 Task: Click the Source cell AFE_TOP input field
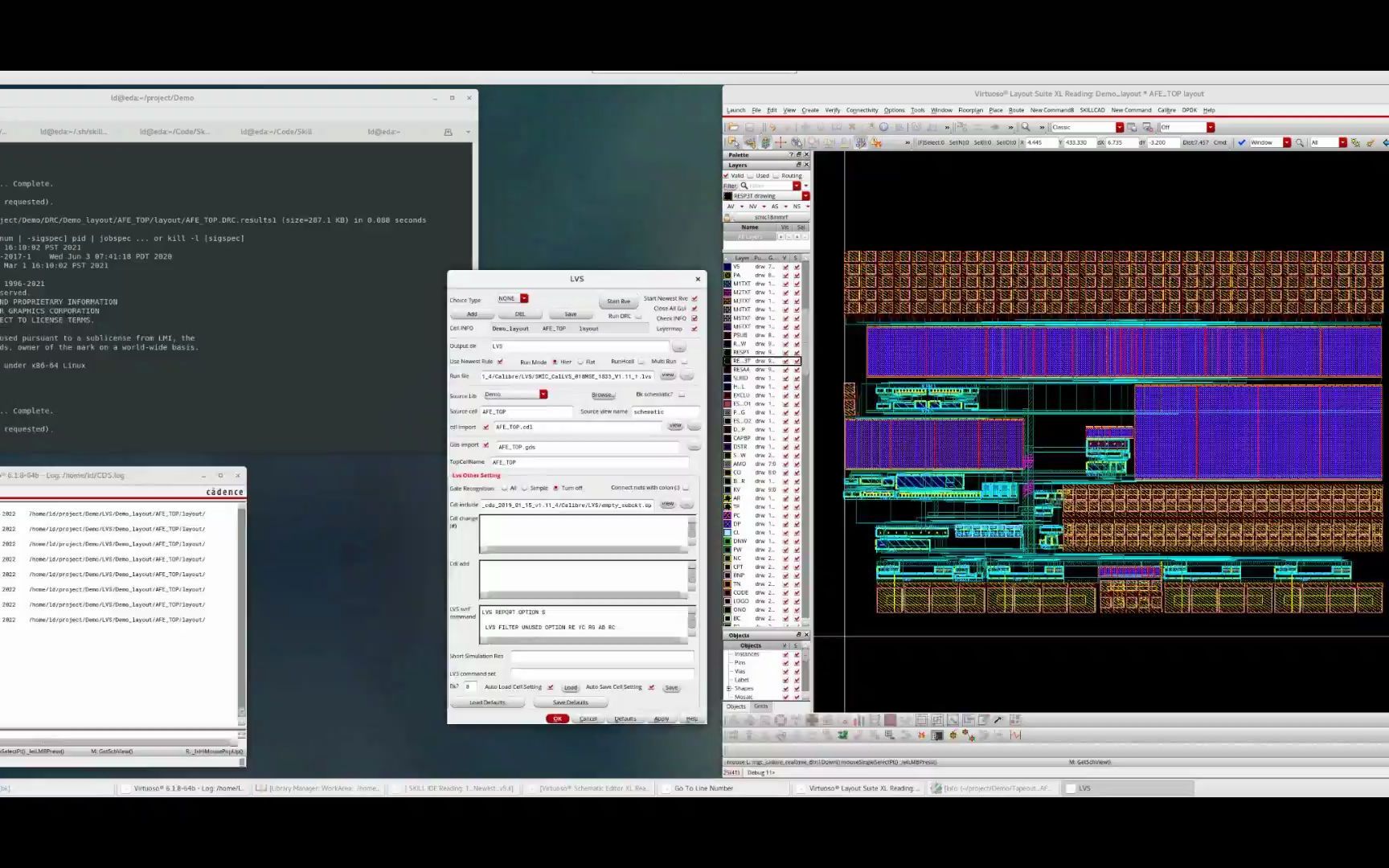tap(527, 411)
